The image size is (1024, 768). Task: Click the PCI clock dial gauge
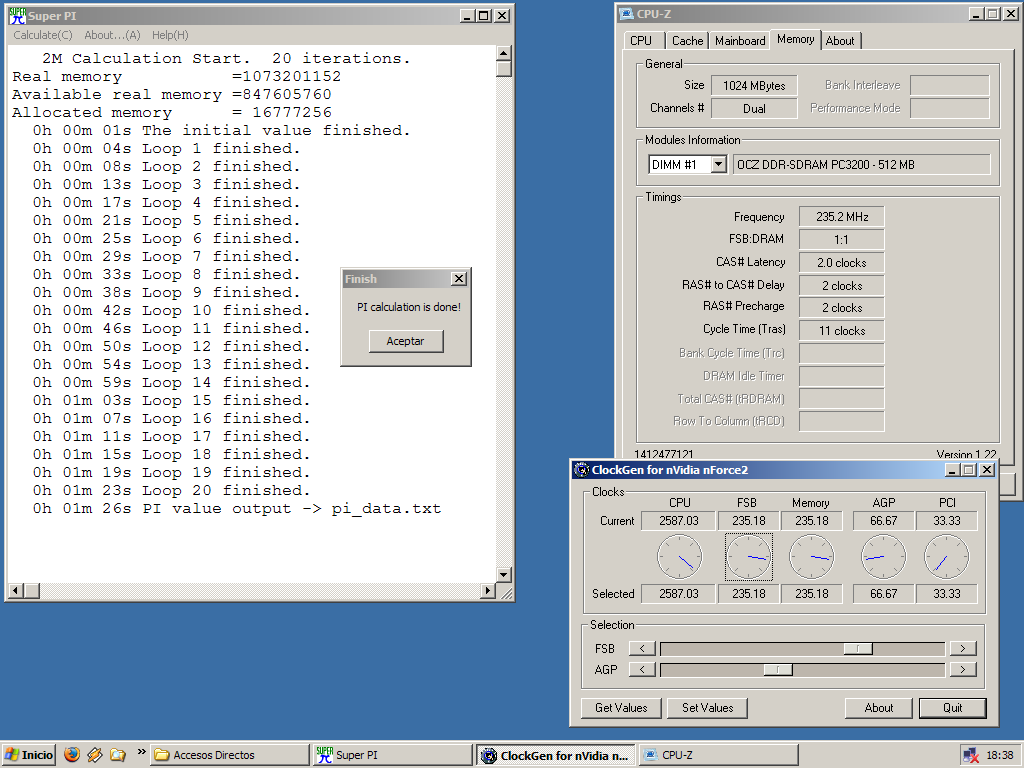click(946, 557)
